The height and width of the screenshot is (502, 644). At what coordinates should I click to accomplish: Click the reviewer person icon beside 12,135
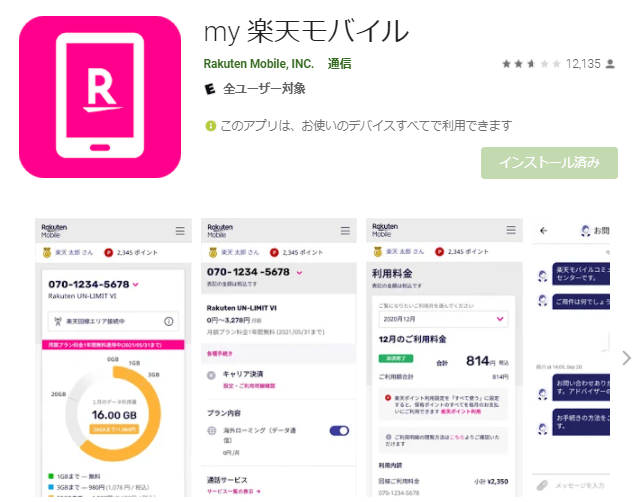[x=610, y=64]
